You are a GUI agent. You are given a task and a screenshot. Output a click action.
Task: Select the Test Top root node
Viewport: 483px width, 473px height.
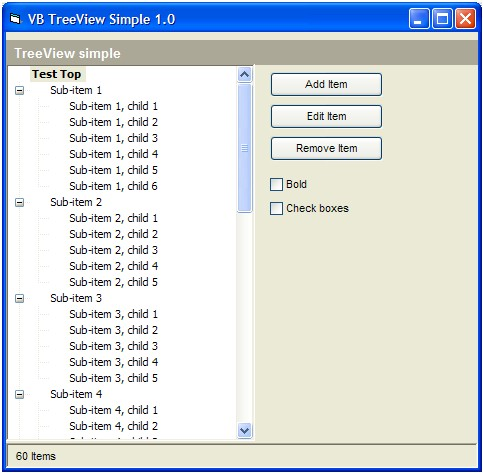[x=57, y=74]
